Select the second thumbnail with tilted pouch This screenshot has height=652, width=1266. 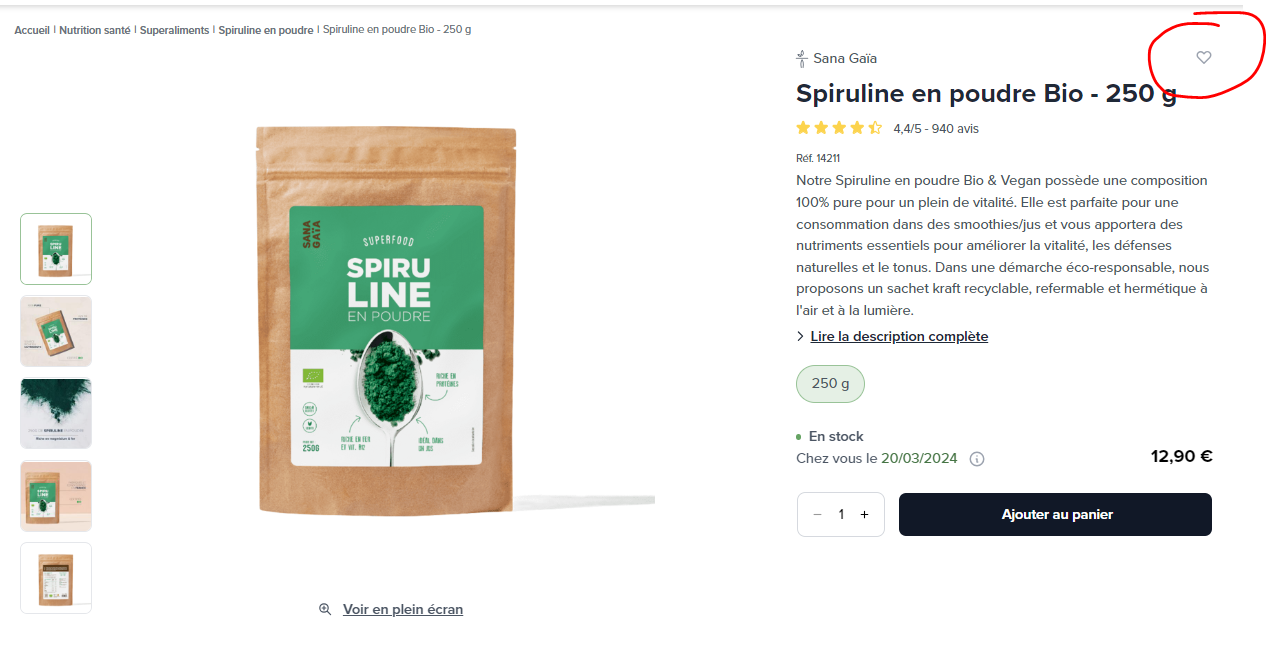coord(56,331)
